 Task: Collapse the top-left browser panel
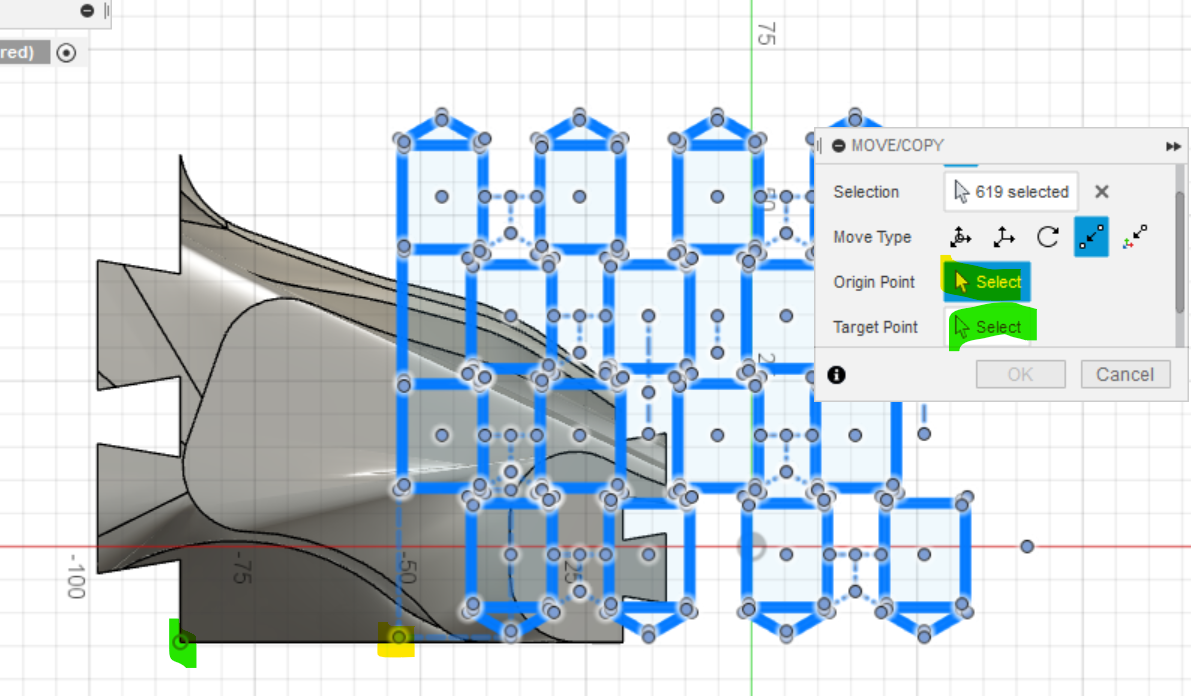[87, 11]
